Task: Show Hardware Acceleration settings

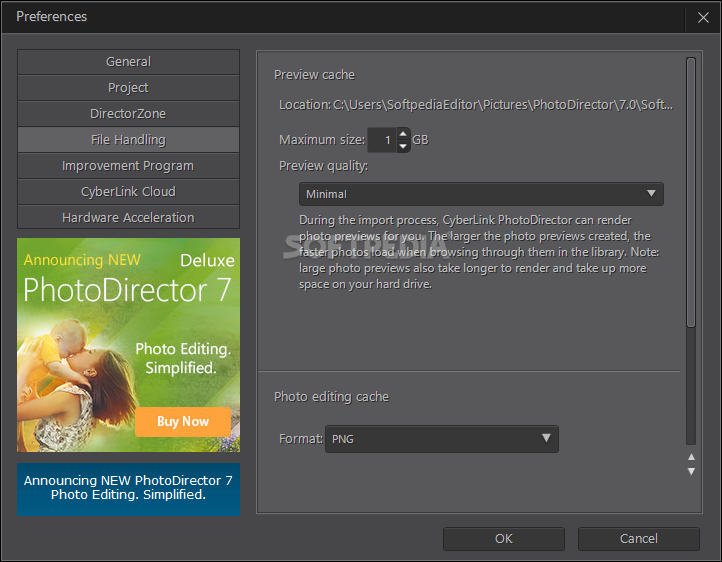Action: click(128, 217)
